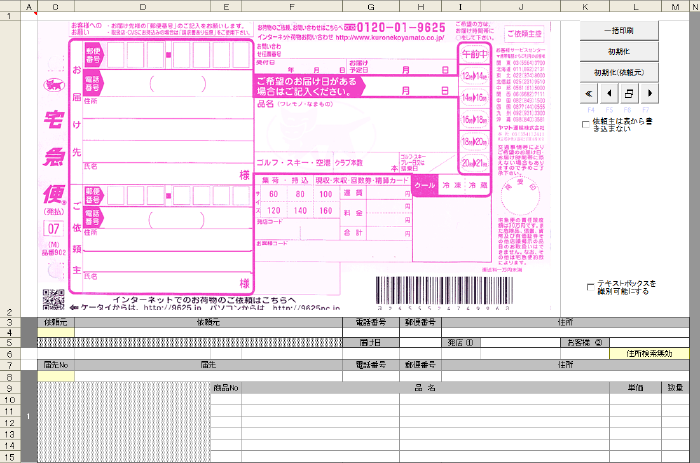The height and width of the screenshot is (463, 700).
Task: Click the 電話番号 header cell in row 7
Action: tap(371, 365)
